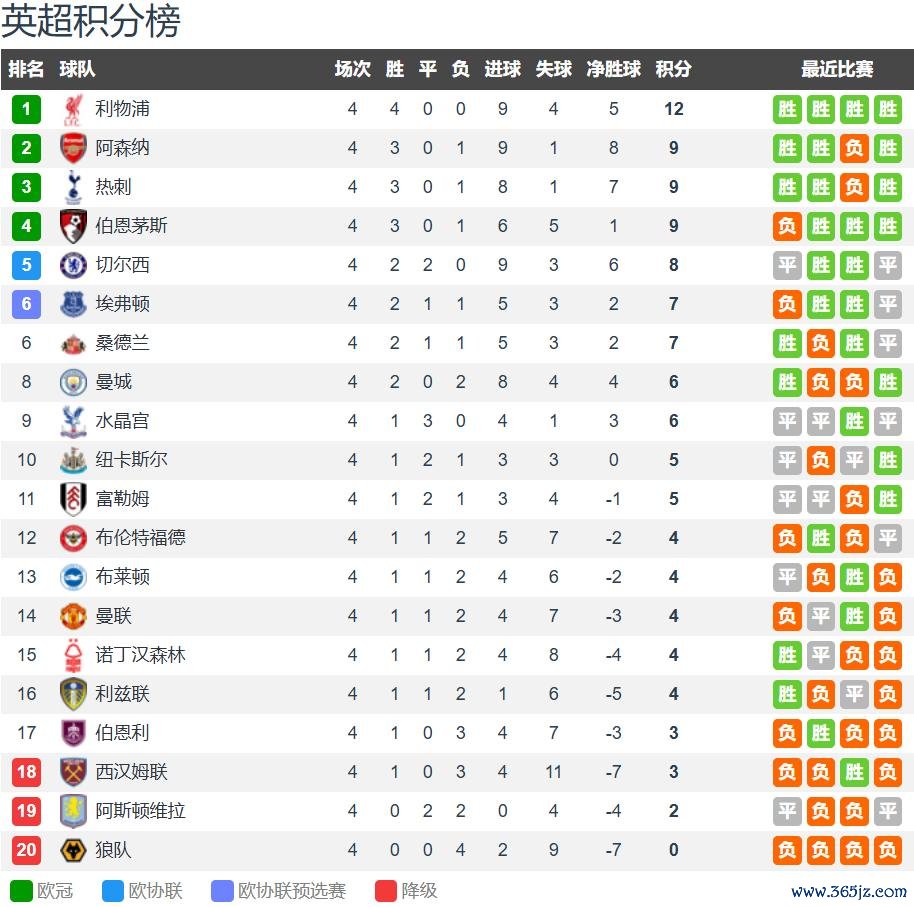Click the red 降级 legend swatch

click(x=385, y=890)
